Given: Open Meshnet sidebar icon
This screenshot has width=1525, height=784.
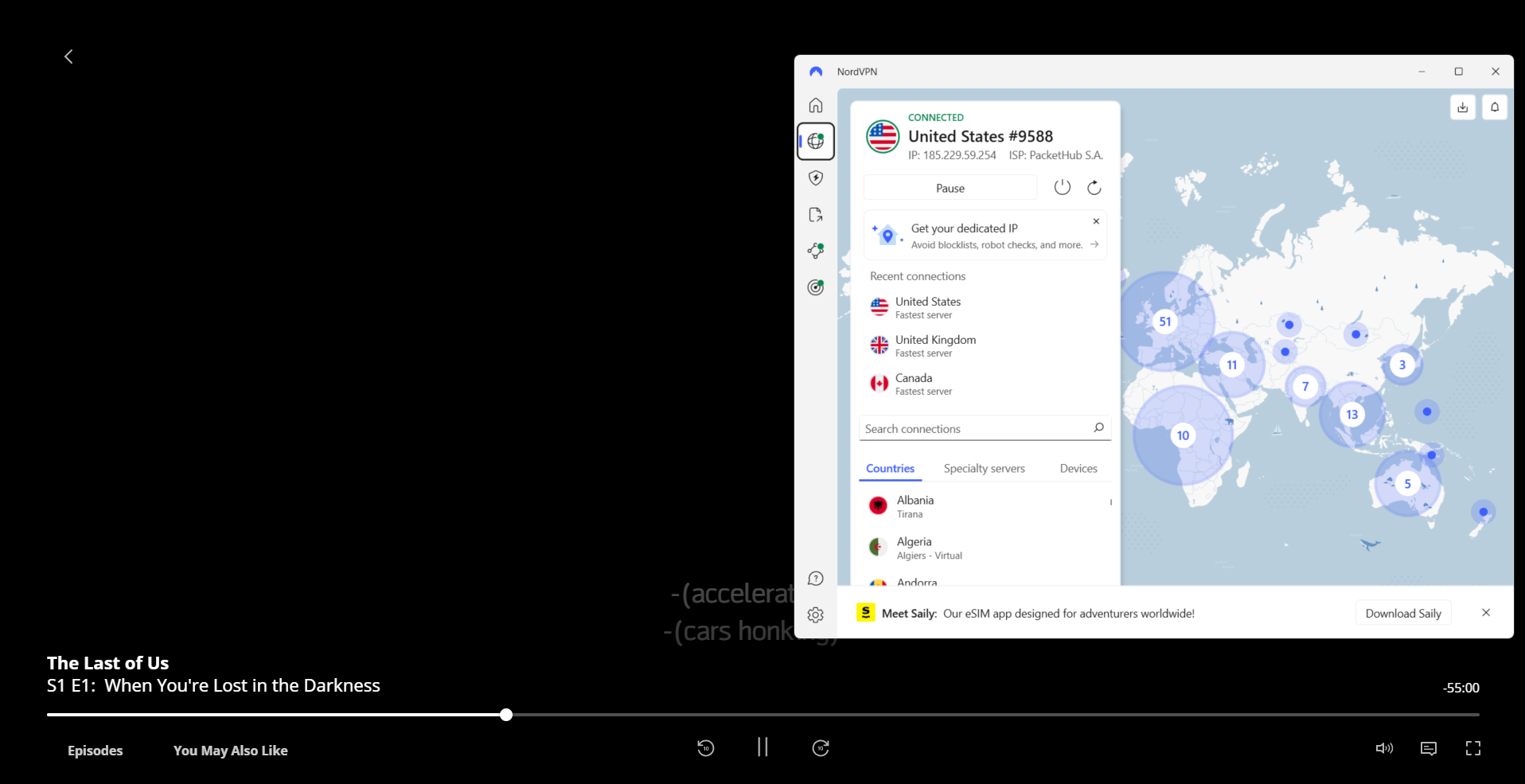Looking at the screenshot, I should point(816,251).
